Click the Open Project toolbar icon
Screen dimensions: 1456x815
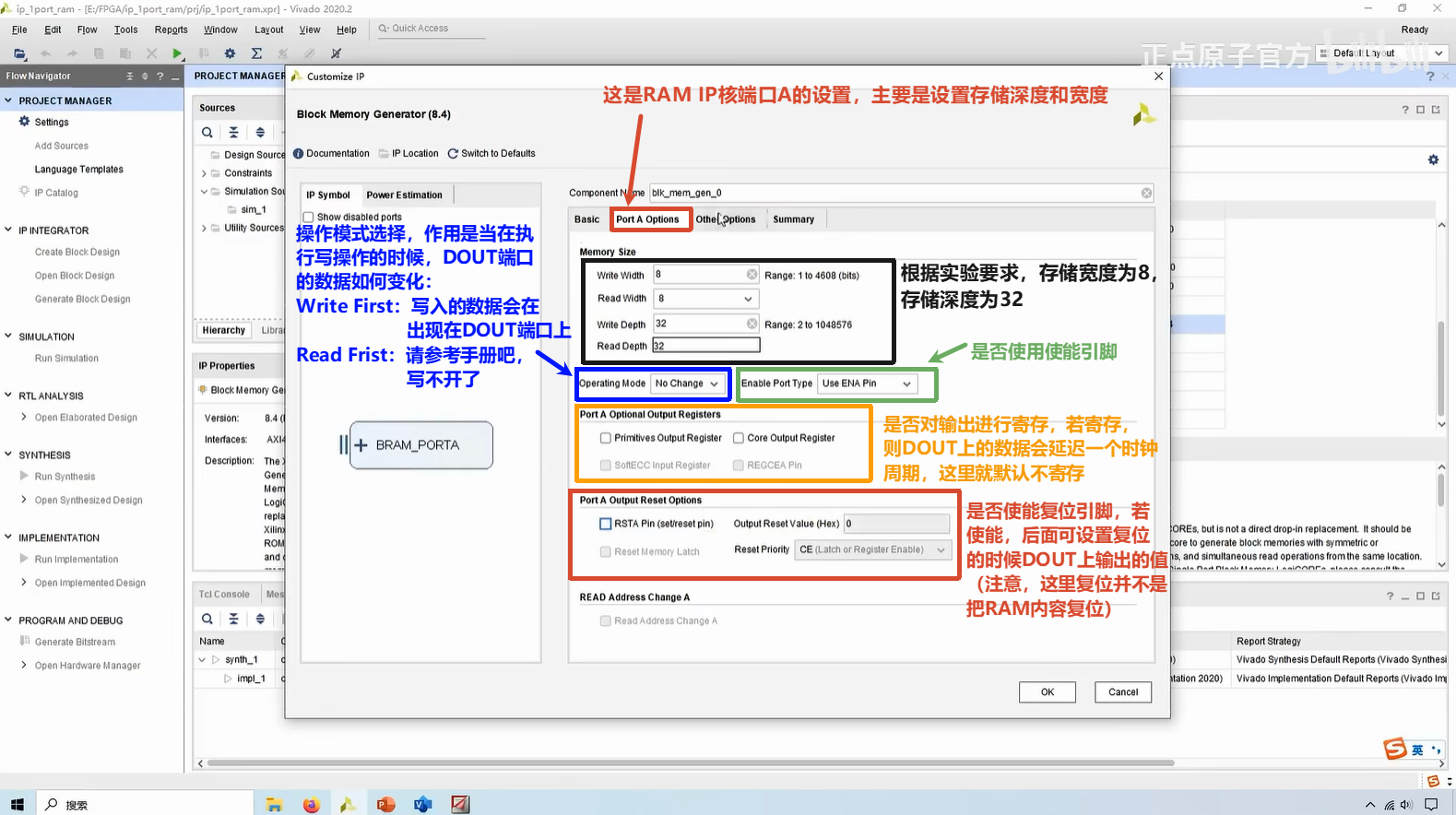[19, 53]
